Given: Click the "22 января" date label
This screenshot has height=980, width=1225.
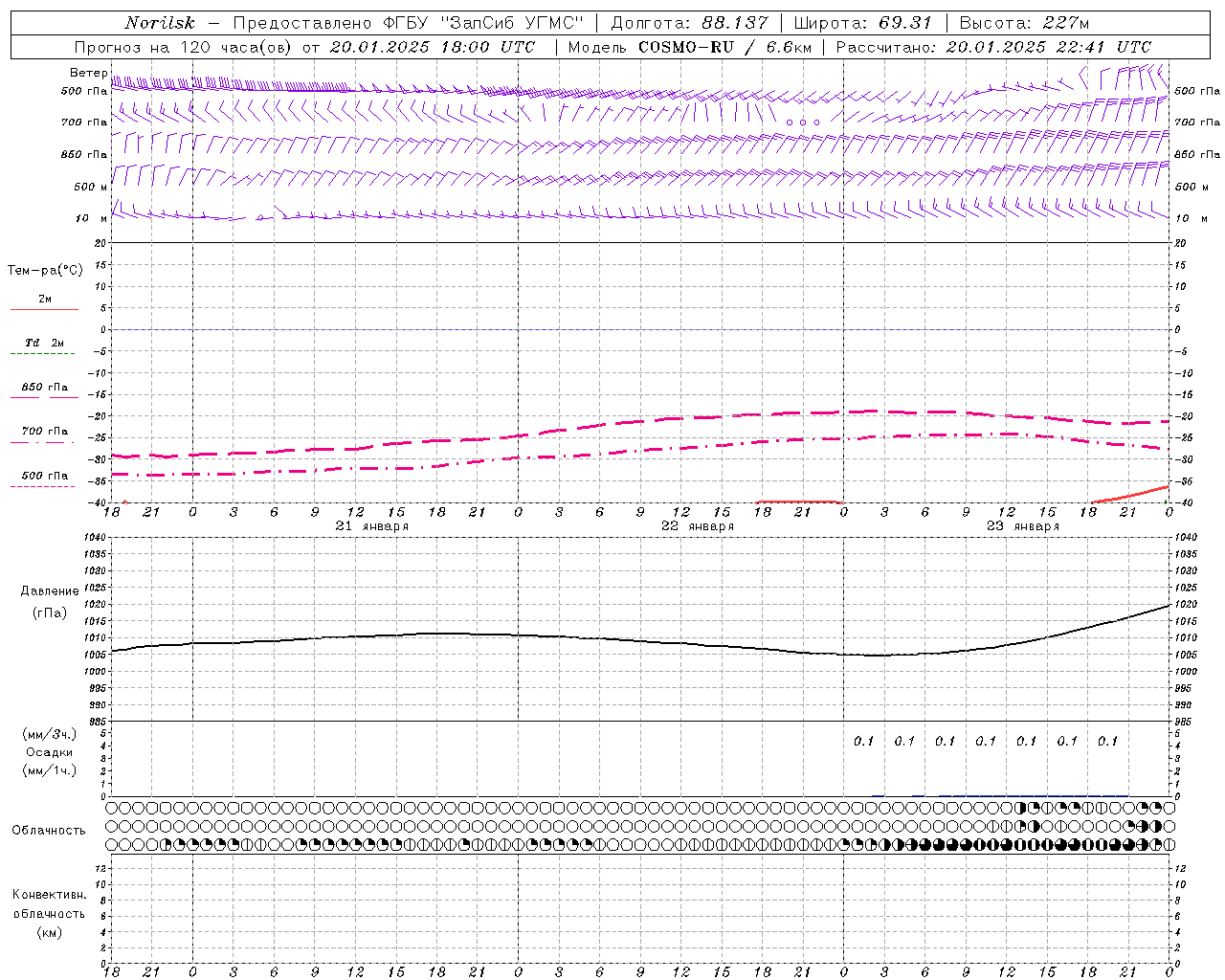Looking at the screenshot, I should click(698, 526).
